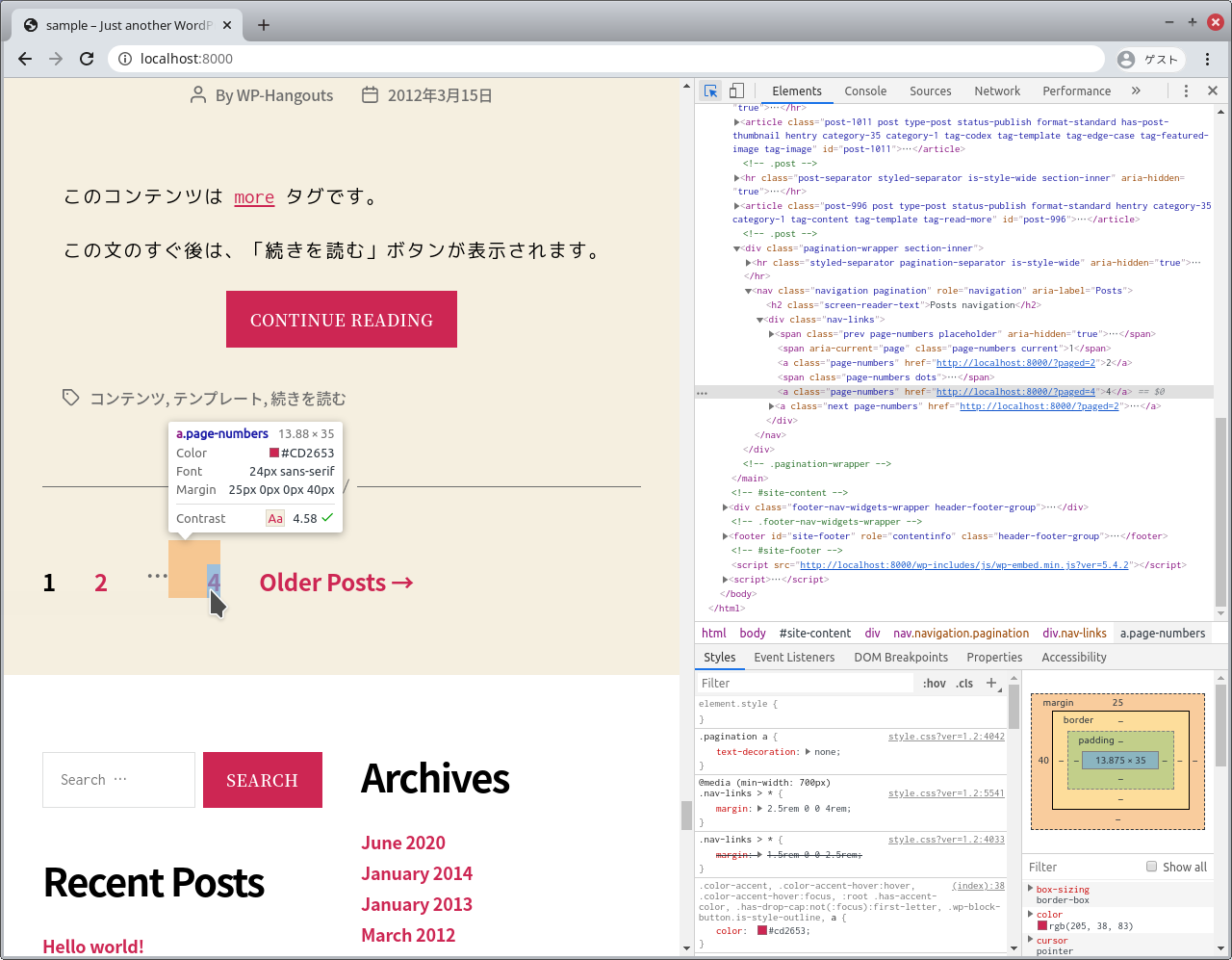Click the Continue Reading button
The width and height of the screenshot is (1232, 960).
pos(341,319)
